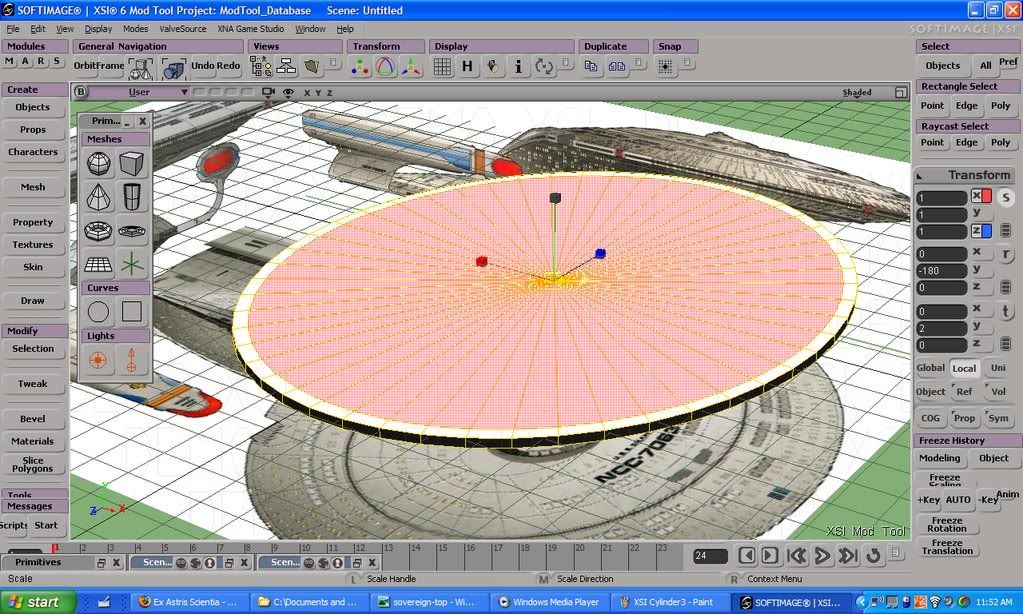Click the Snap toggle grid icon
The width and height of the screenshot is (1023, 614).
pyautogui.click(x=665, y=67)
